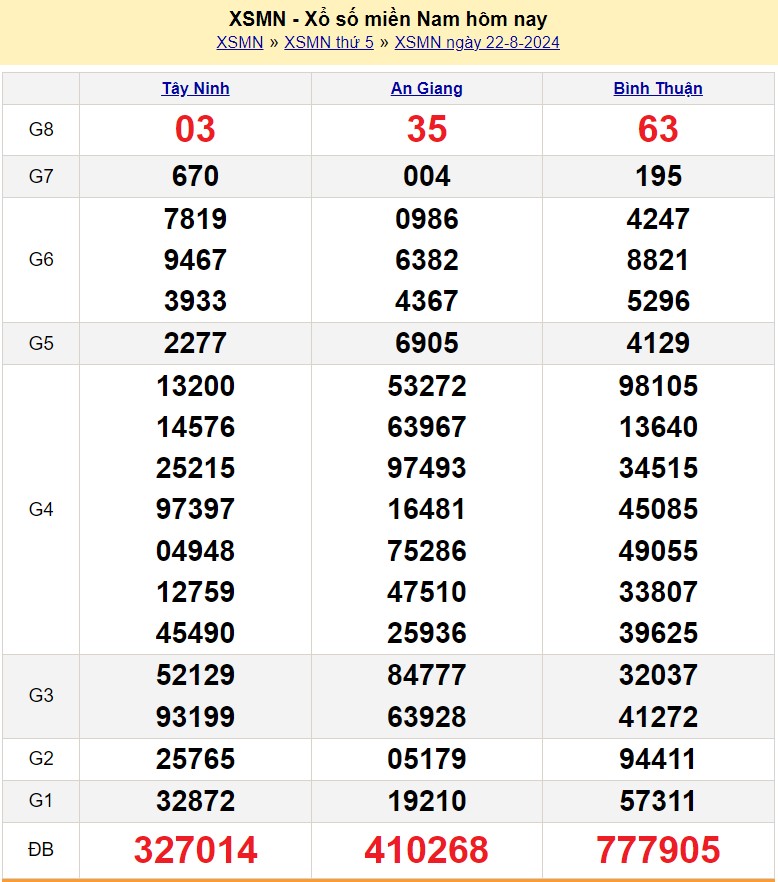
Task: Open the Bình Thuận column header link
Action: click(x=658, y=88)
